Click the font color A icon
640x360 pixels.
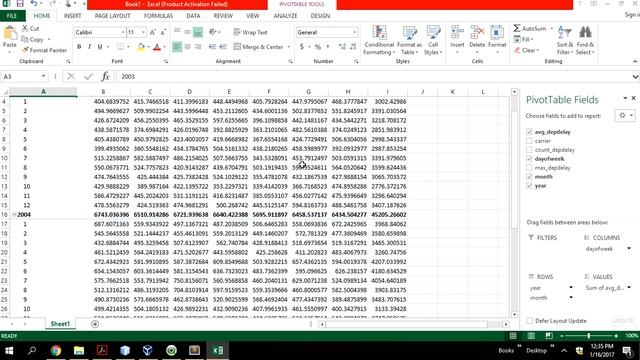(157, 47)
